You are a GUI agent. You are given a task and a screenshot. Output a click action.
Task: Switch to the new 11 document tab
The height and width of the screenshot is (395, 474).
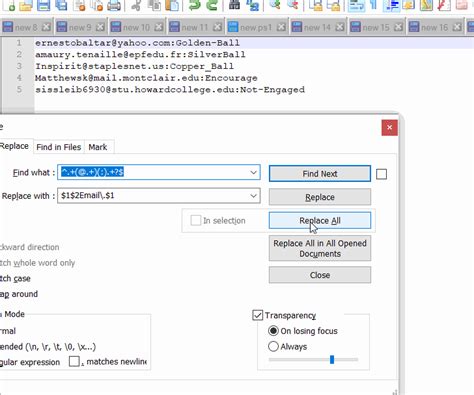(195, 27)
